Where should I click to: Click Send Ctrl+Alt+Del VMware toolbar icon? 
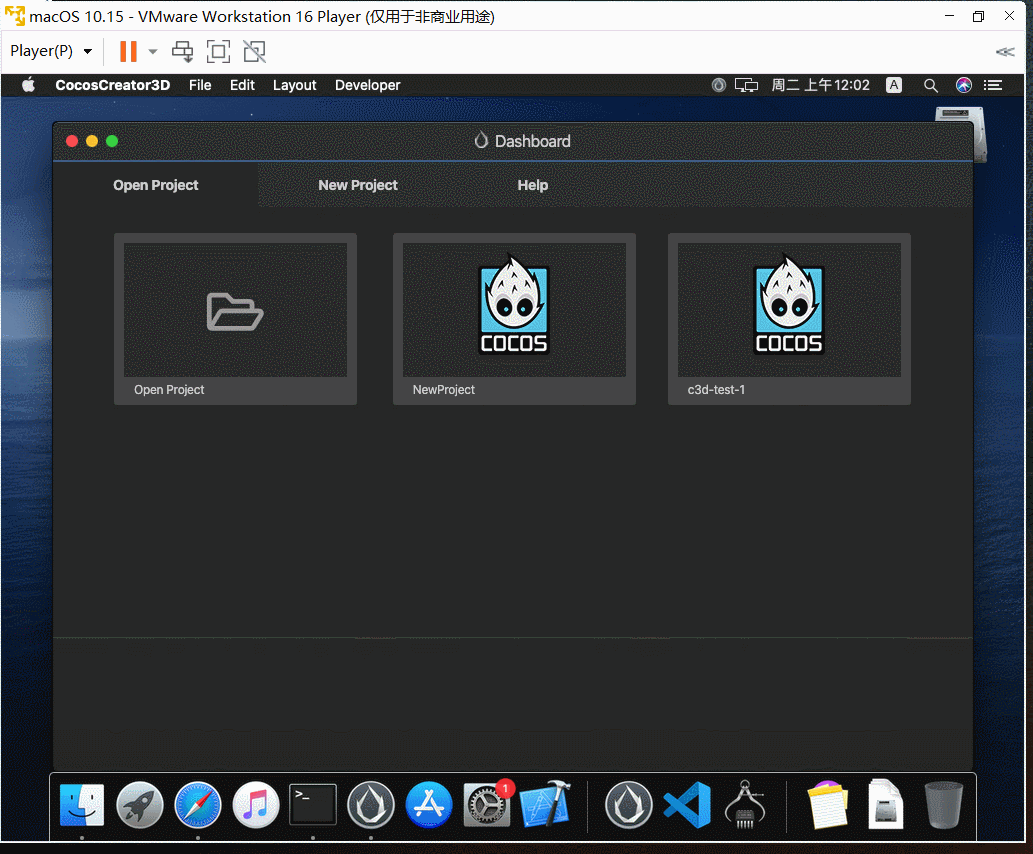tap(182, 51)
